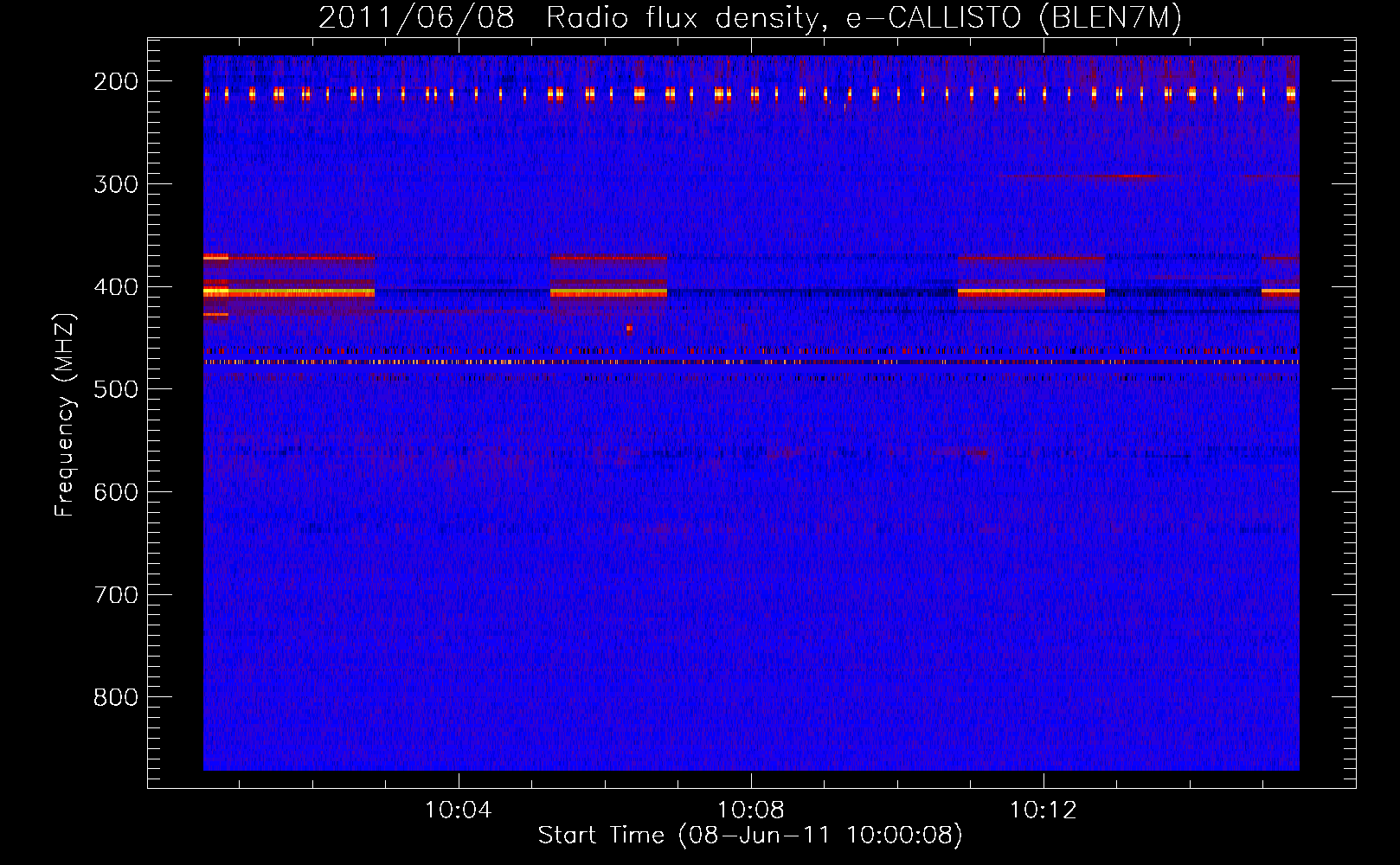Click the "Start Time (08-Jun-11 10:00:08)" label
The image size is (1400, 865).
pos(750,836)
